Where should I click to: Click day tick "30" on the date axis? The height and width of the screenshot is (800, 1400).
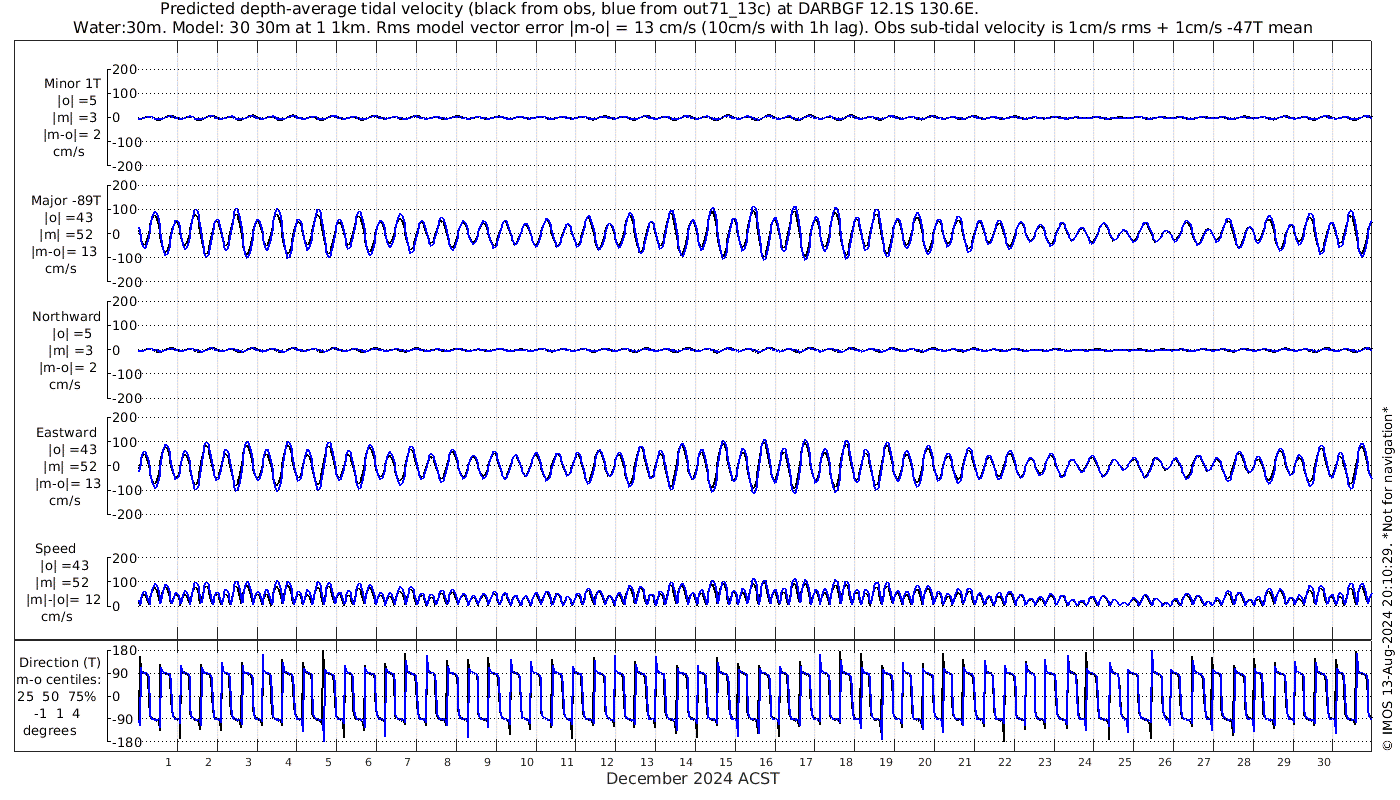pos(1324,762)
